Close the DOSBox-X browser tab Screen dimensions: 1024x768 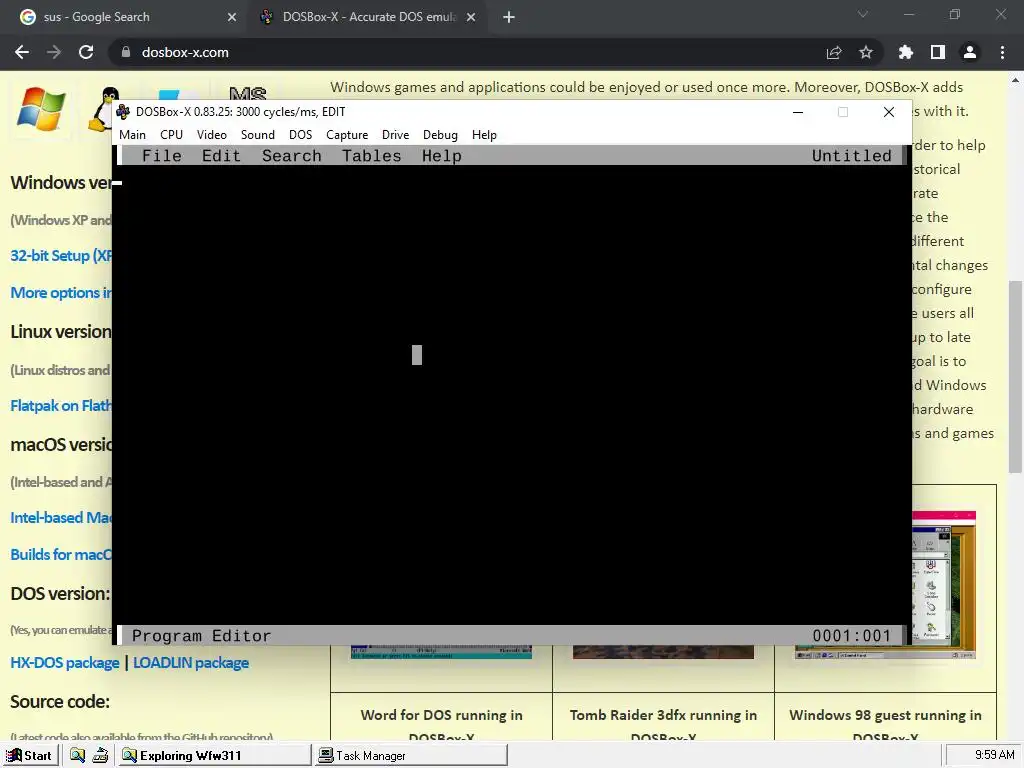click(471, 18)
